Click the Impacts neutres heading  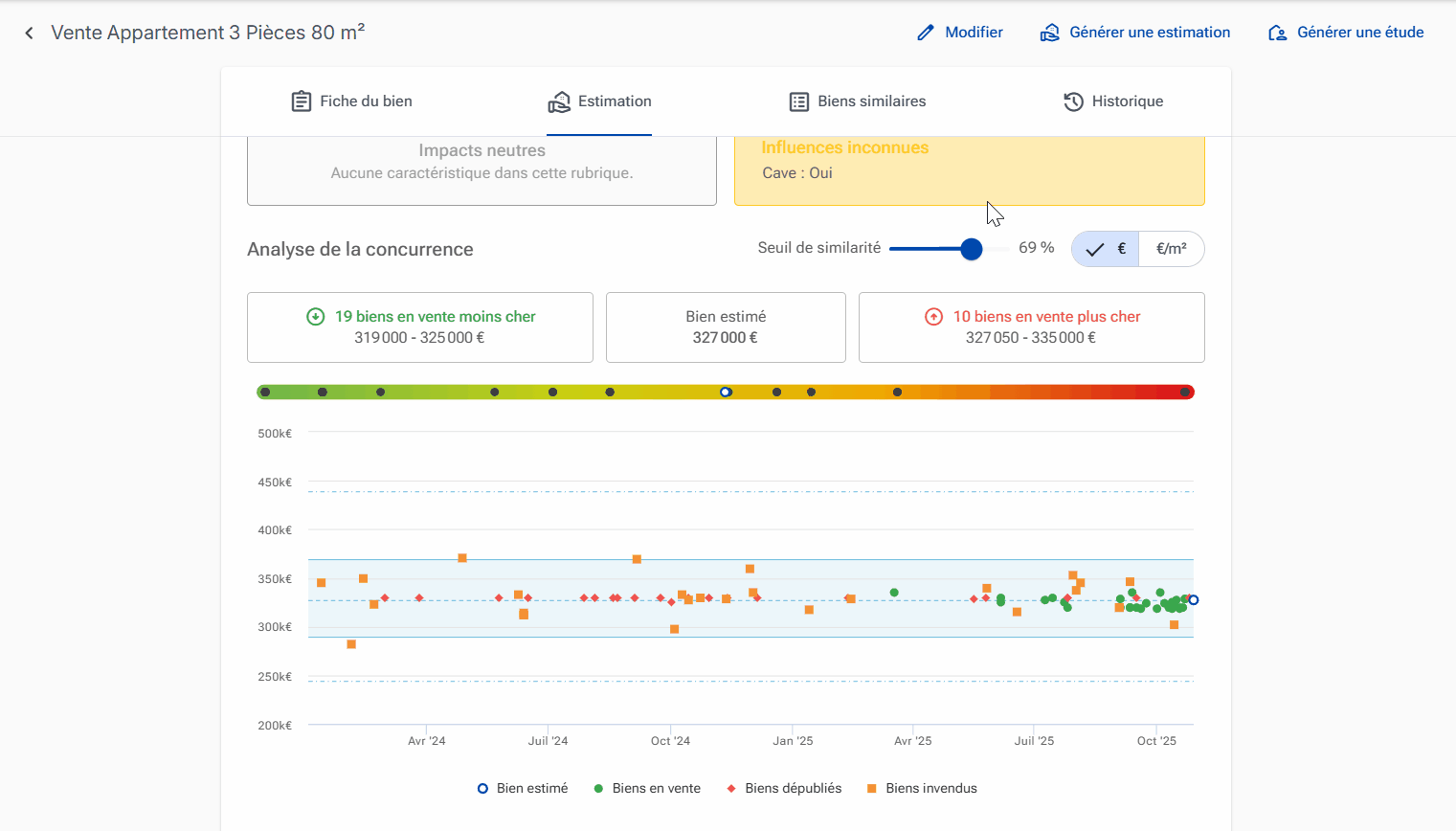tap(482, 150)
